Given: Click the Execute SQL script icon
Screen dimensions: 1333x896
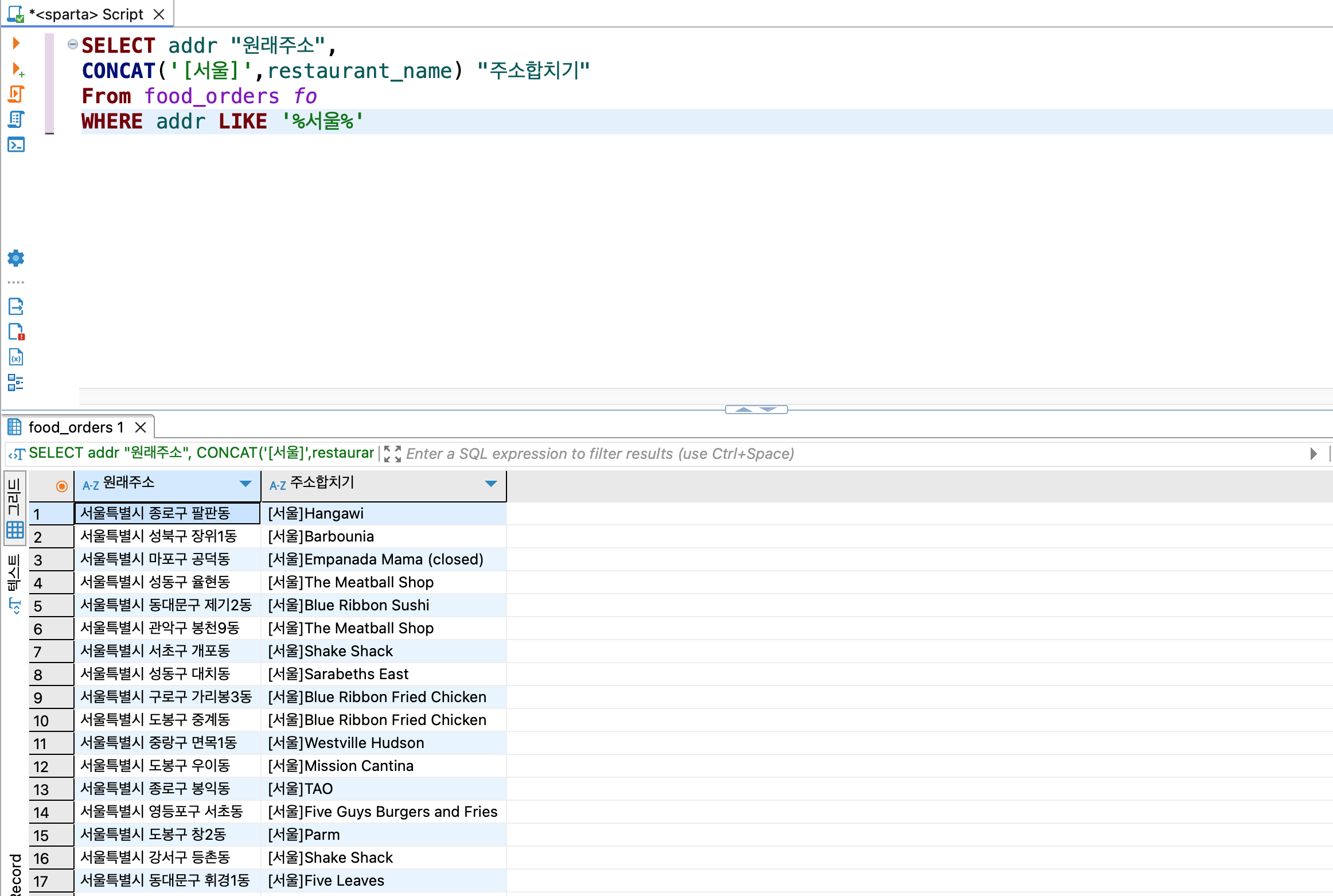Looking at the screenshot, I should click(x=16, y=94).
